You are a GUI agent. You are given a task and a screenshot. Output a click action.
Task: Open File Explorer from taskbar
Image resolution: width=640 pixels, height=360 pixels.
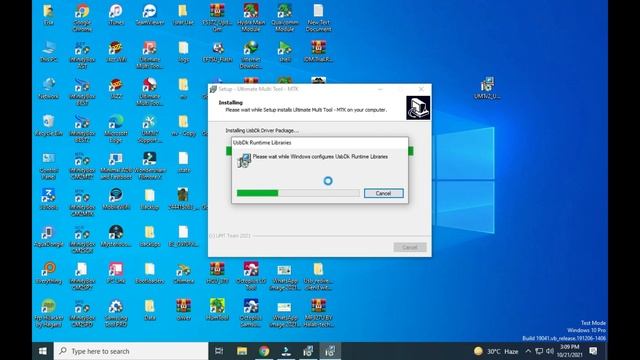tap(242, 351)
